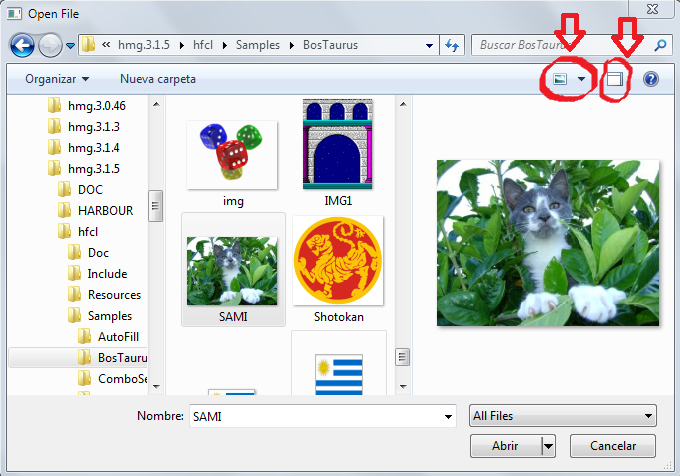This screenshot has width=680, height=476.
Task: Open the Abrir split-button arrow
Action: point(548,445)
